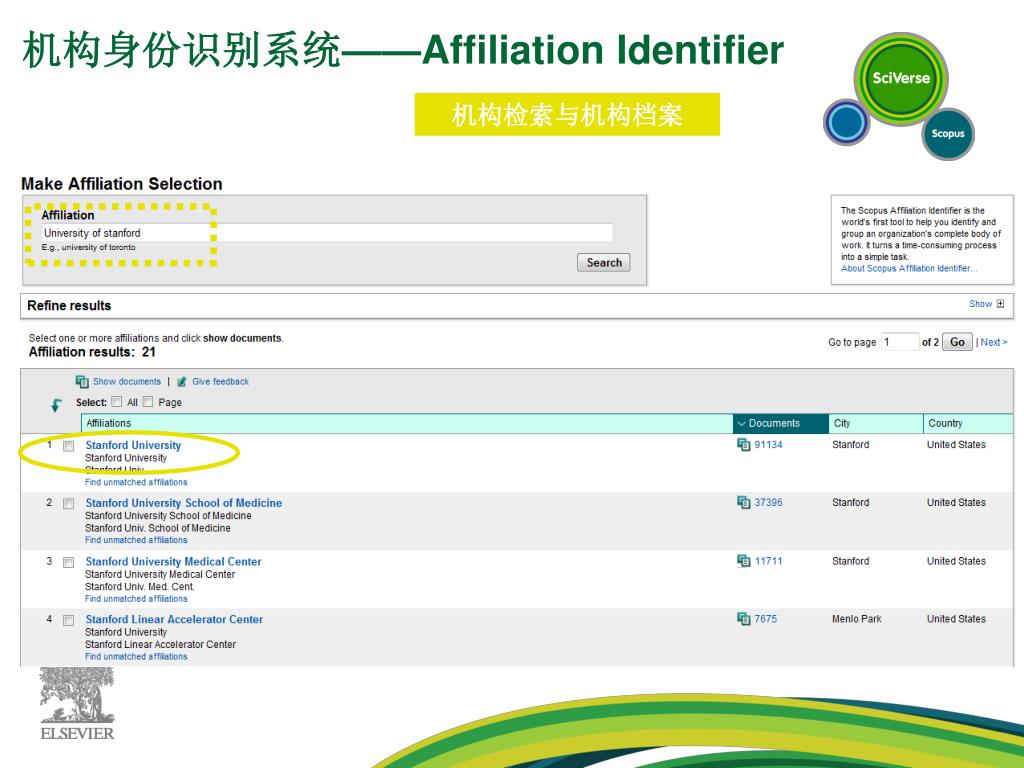Tick checkbox for Stanford University Medical Center
Viewport: 1024px width, 768px height.
pos(68,562)
